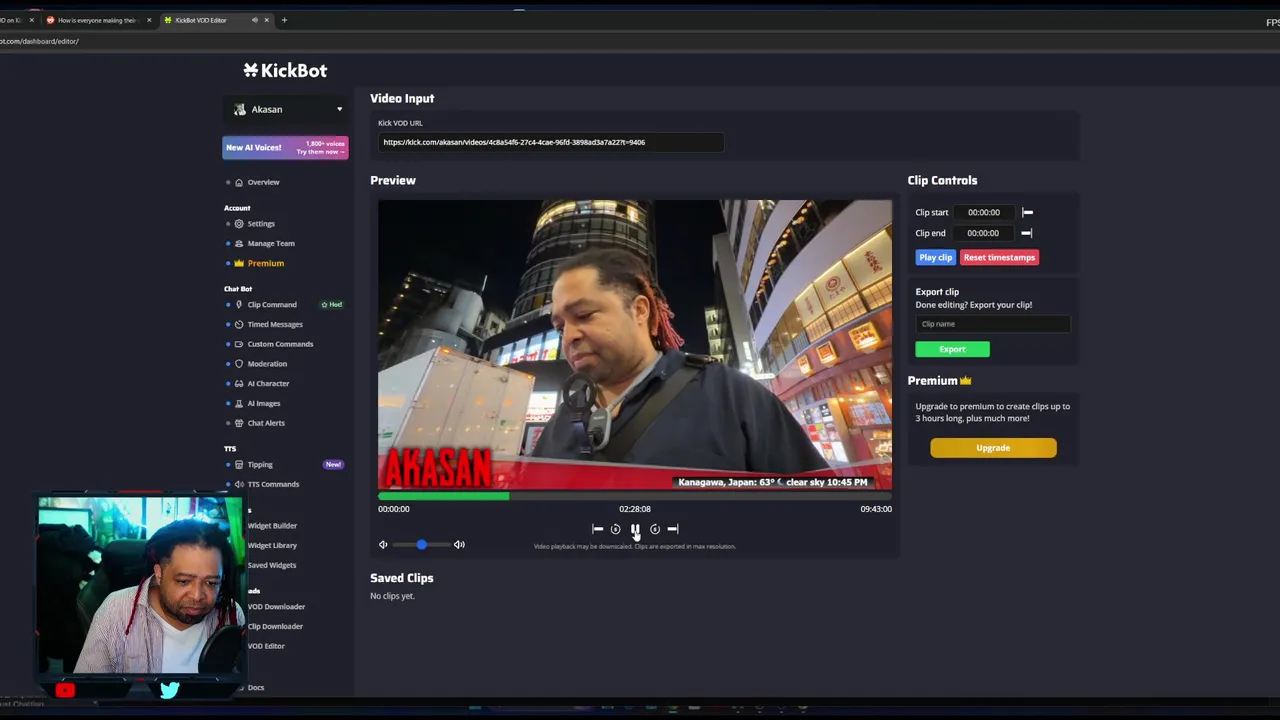Go to Overview page
This screenshot has width=1280, height=720.
(263, 182)
